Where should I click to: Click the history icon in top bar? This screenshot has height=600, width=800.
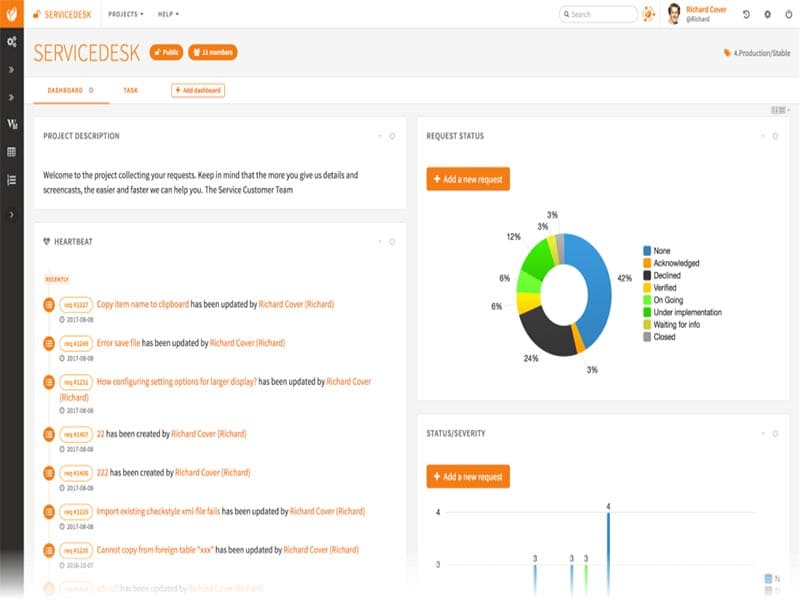tap(746, 14)
